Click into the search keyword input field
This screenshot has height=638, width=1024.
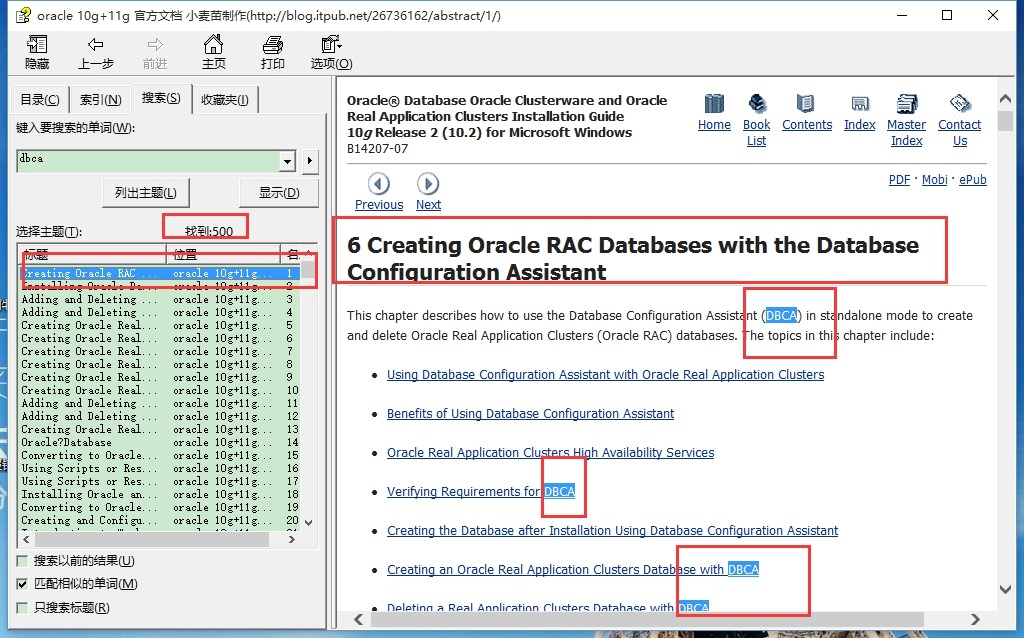(x=149, y=161)
